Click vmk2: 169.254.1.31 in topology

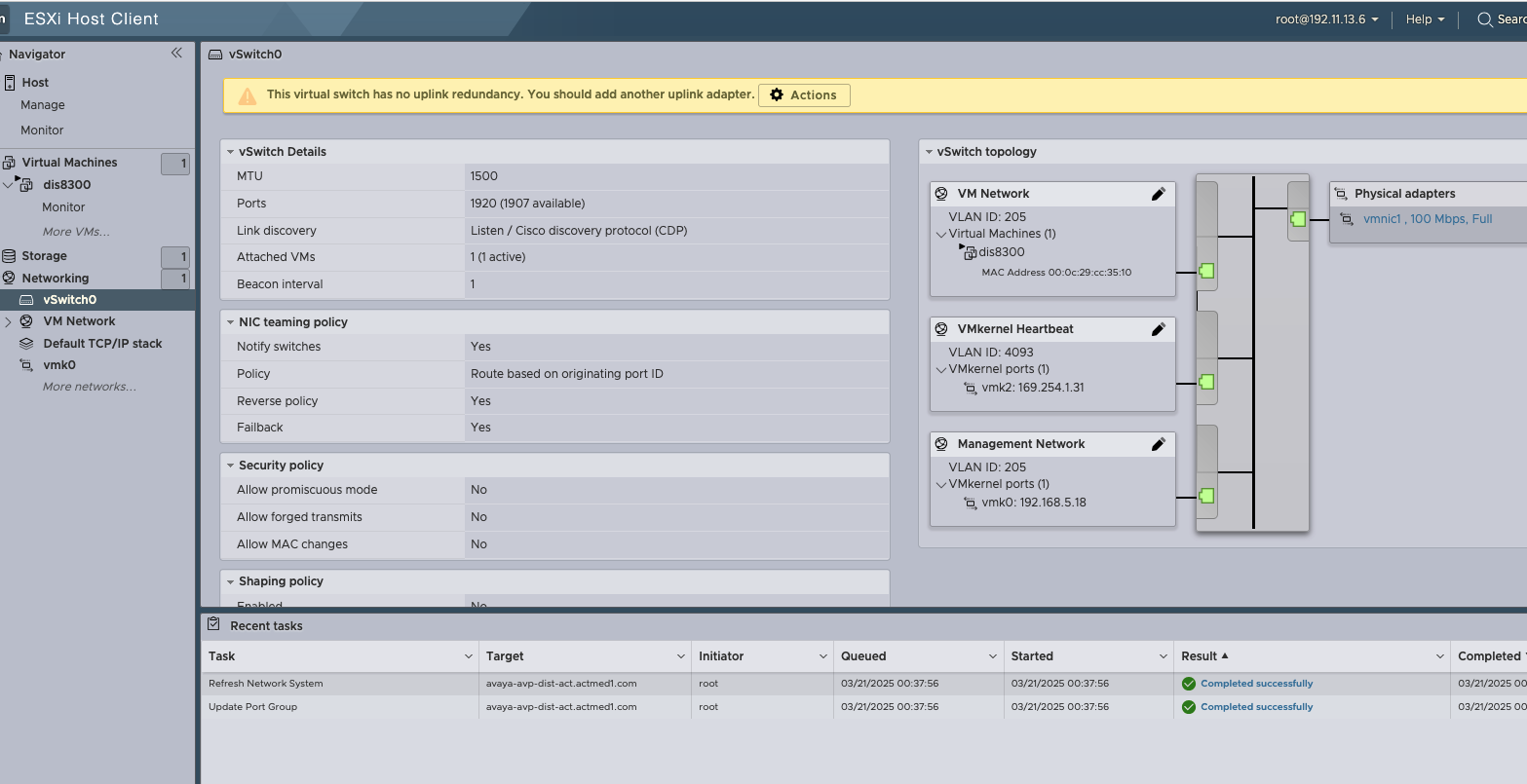point(1033,388)
